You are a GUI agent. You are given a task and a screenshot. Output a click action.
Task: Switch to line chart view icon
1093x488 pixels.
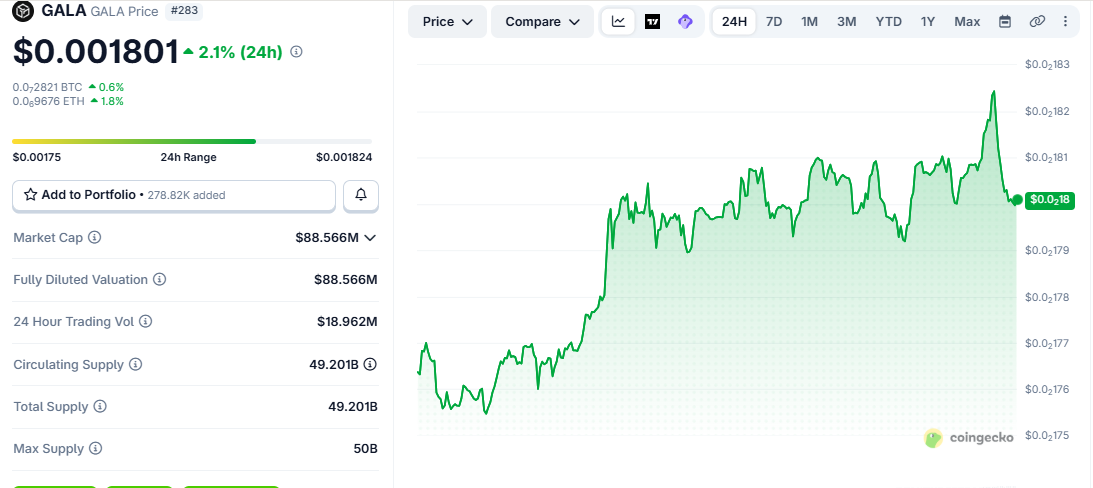tap(618, 22)
